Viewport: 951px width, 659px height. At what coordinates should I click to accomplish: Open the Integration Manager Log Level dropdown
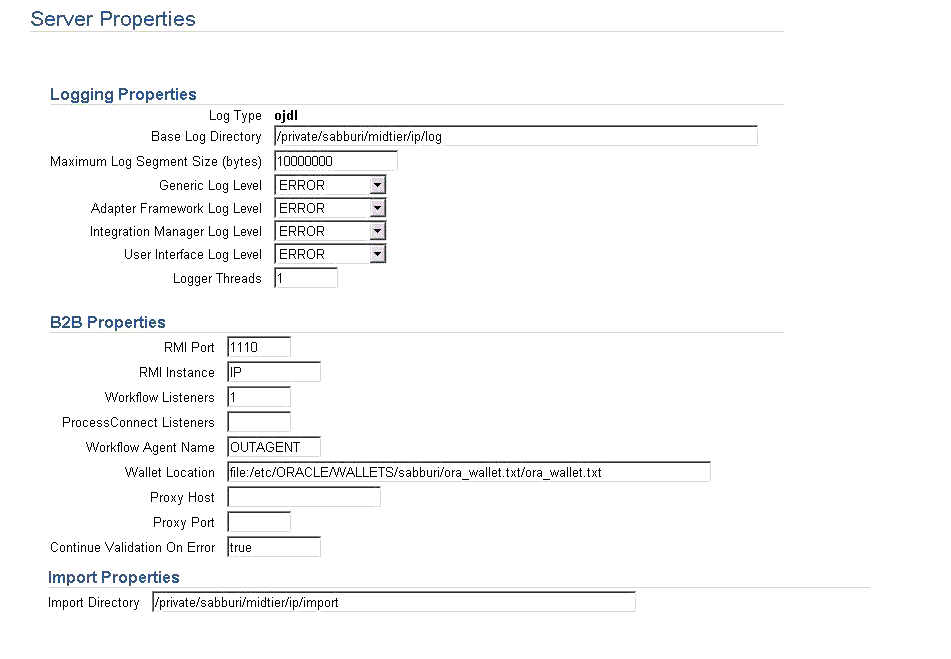[331, 231]
